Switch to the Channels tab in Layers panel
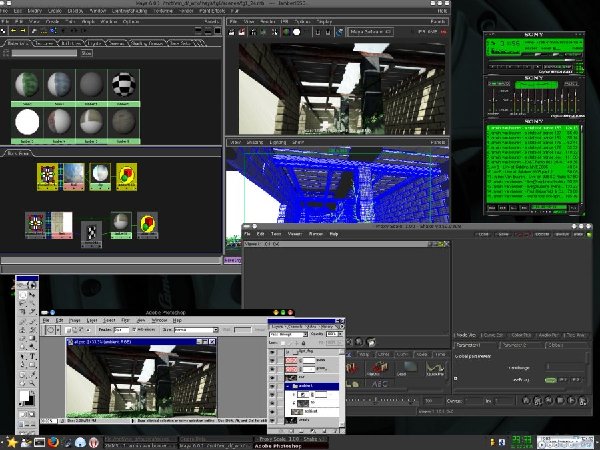Viewport: 600px width, 450px height. (295, 327)
